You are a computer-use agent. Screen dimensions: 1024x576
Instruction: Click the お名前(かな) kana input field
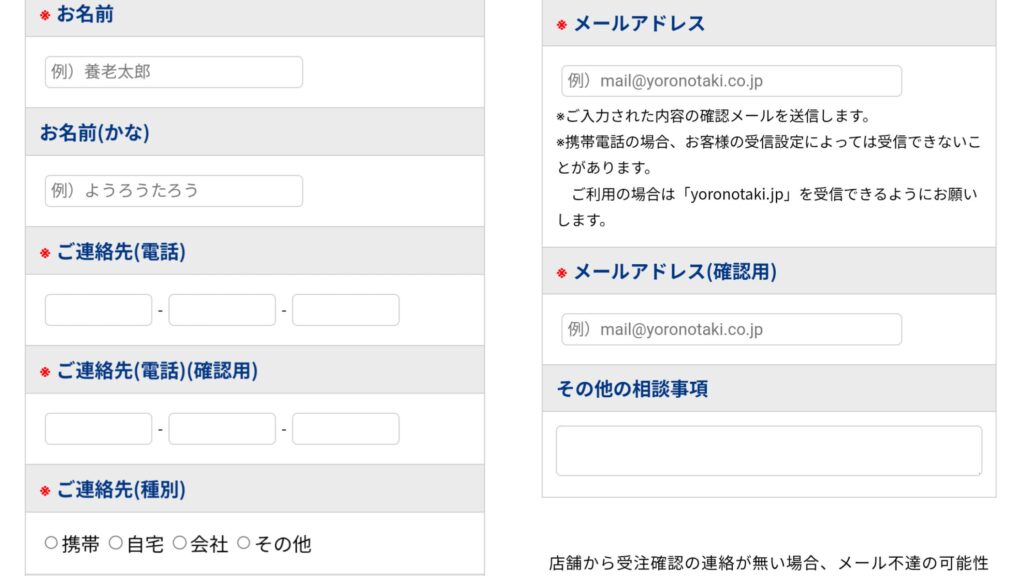pyautogui.click(x=174, y=191)
